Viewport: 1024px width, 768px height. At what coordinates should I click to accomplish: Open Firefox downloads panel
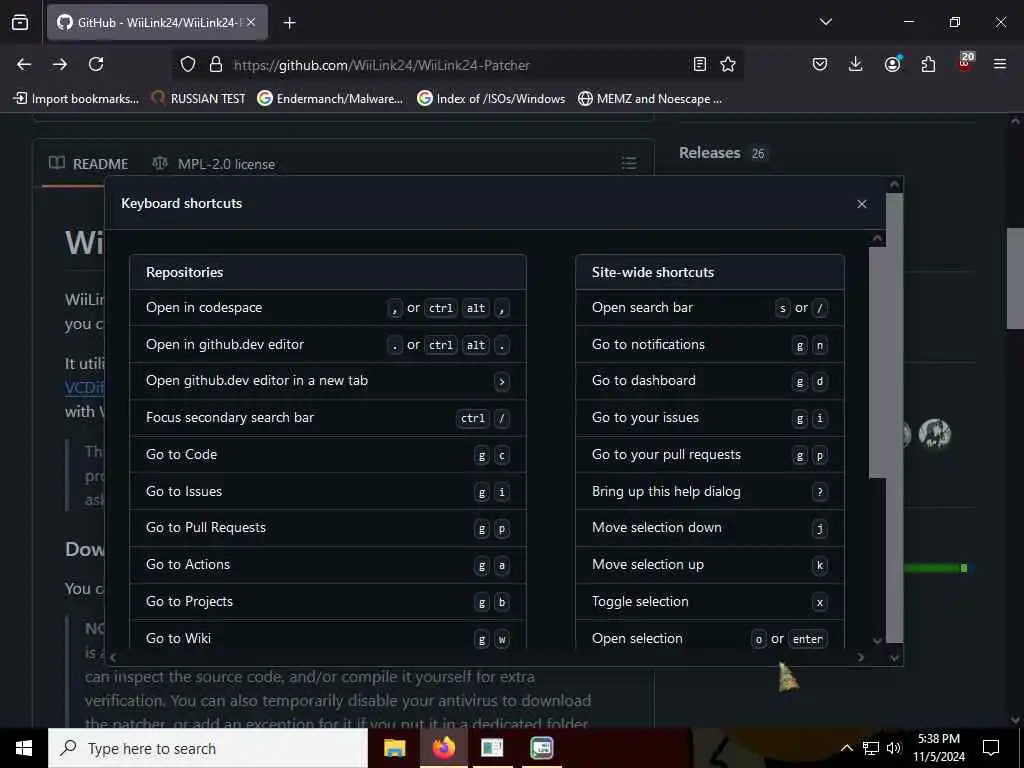tap(856, 64)
